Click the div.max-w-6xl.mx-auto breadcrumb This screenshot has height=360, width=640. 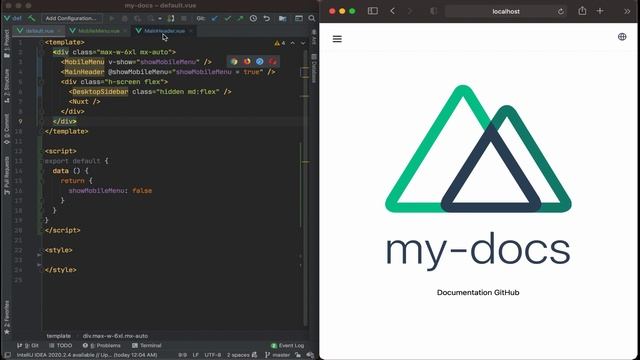115,336
